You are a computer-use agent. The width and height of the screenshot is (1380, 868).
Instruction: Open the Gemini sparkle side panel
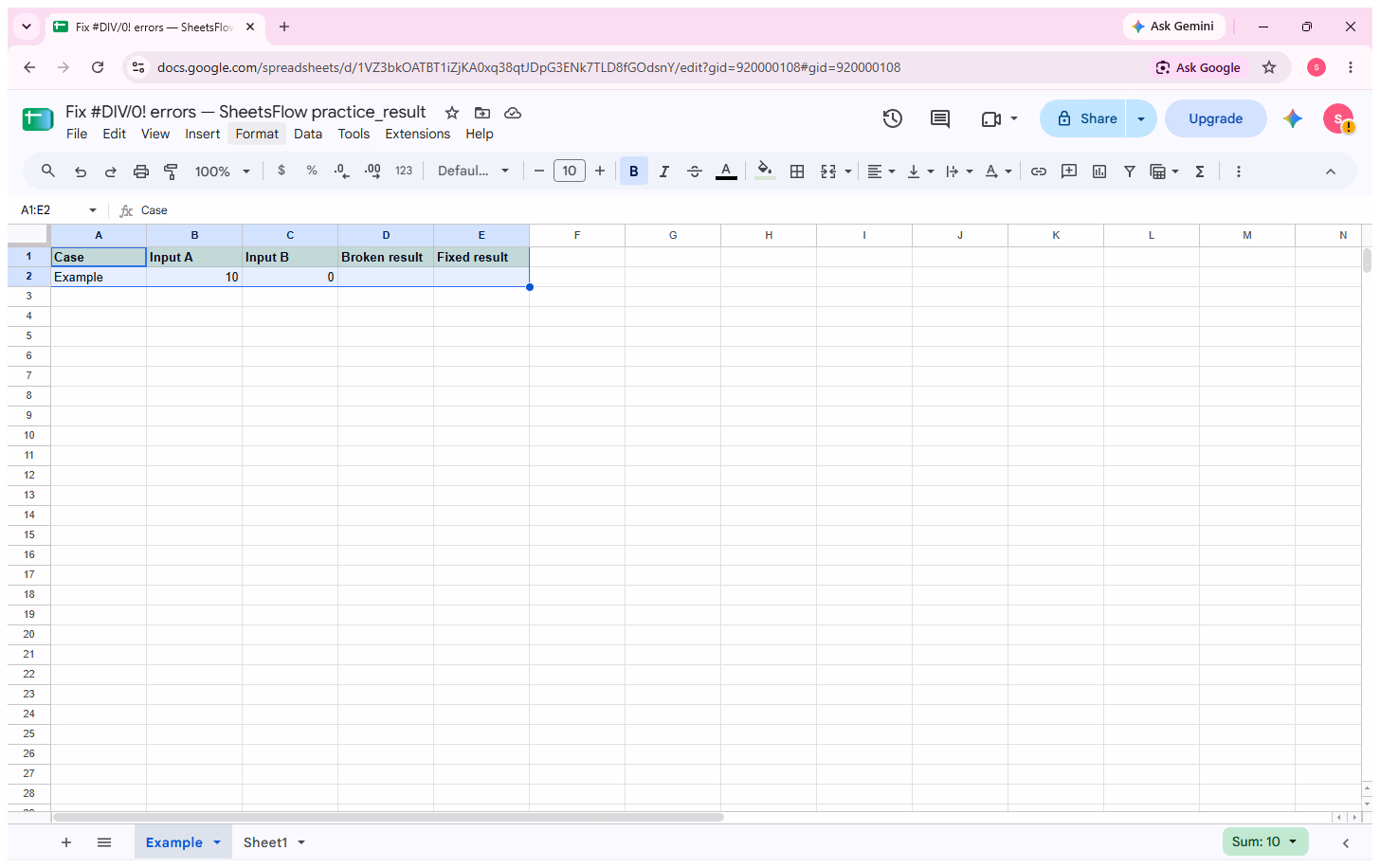click(x=1293, y=118)
